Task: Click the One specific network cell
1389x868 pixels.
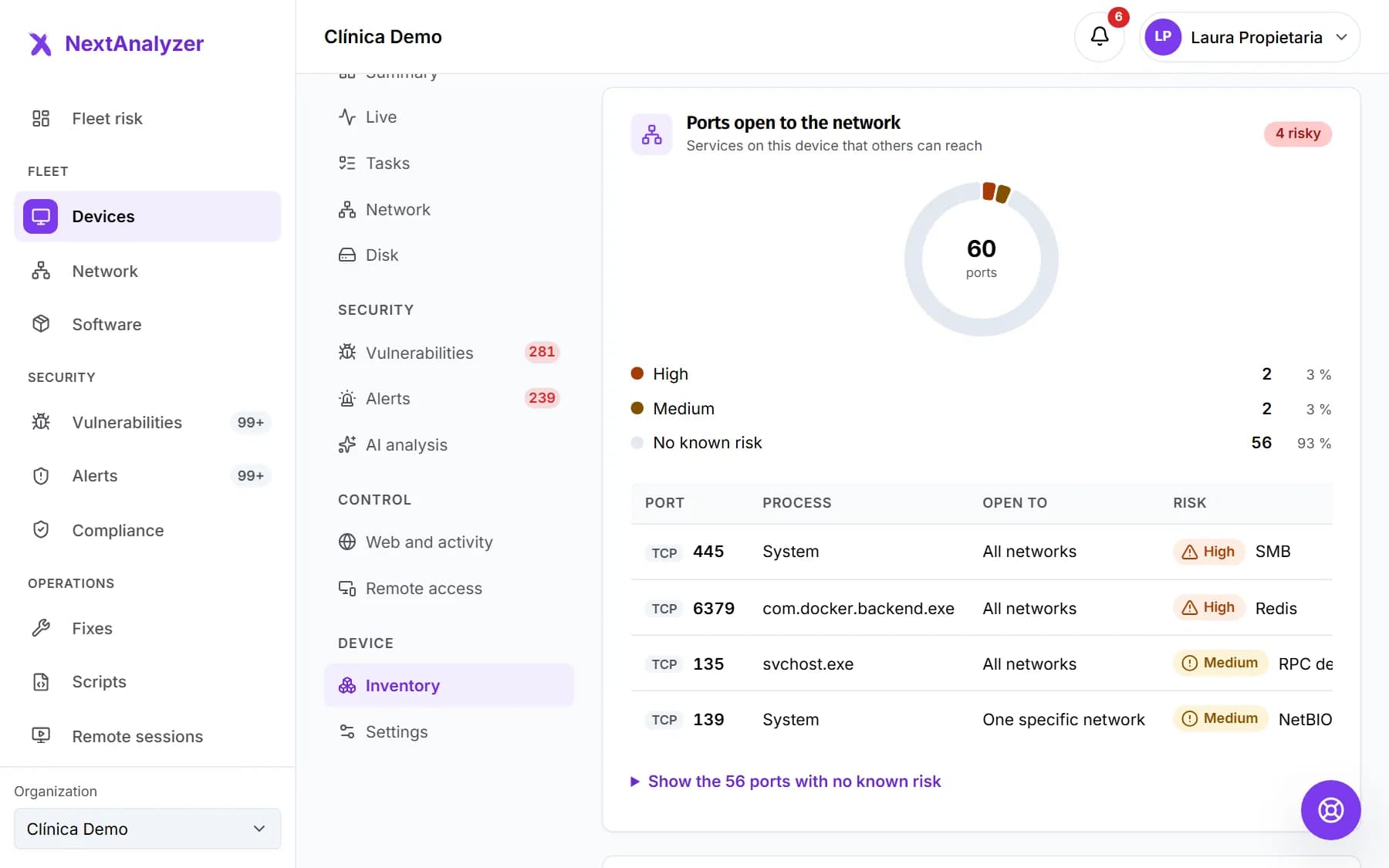Action: [1063, 720]
